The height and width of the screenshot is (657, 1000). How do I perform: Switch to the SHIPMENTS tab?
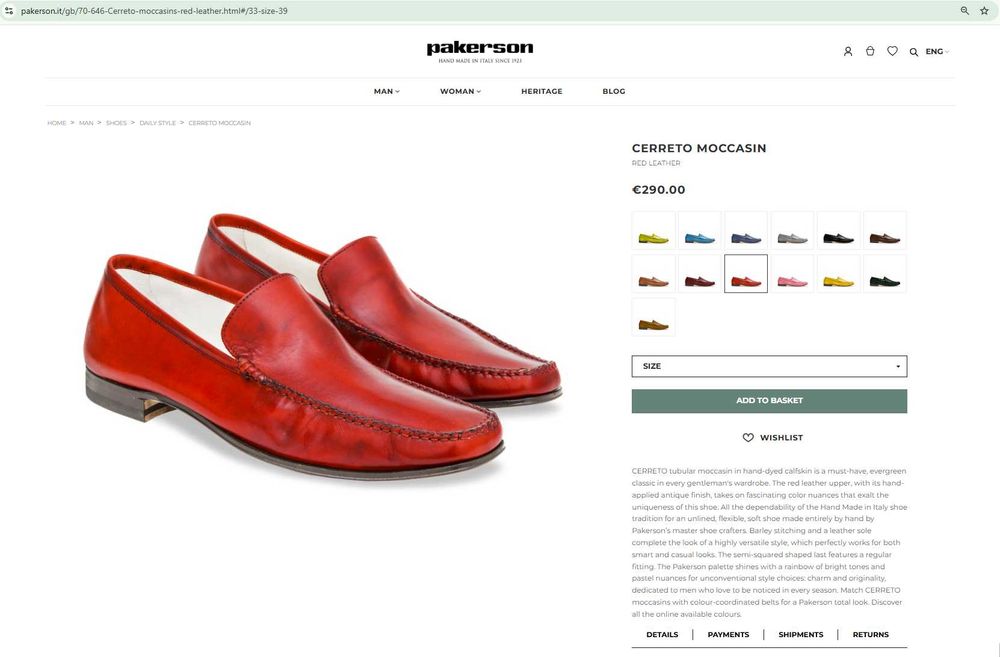pos(801,635)
